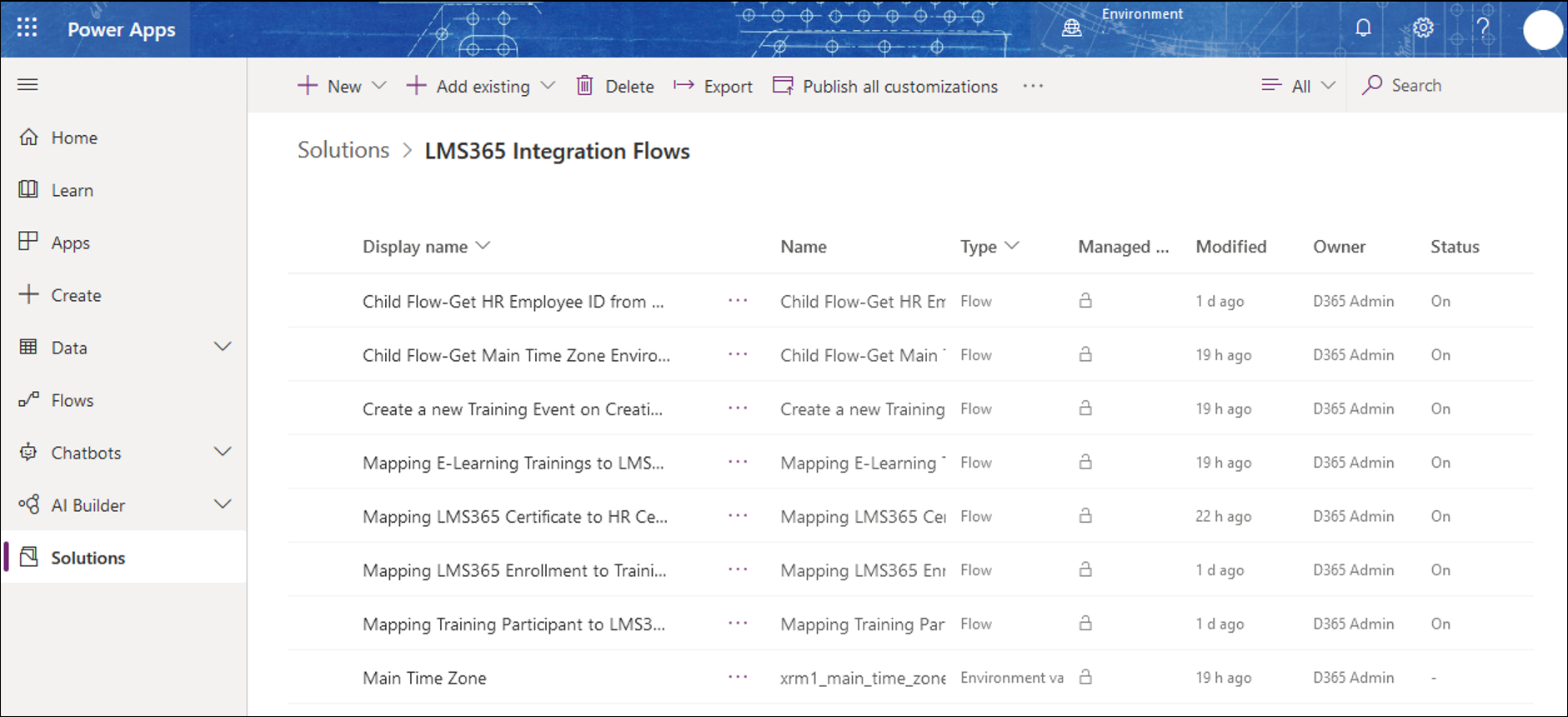Viewport: 1568px width, 717px height.
Task: Open Mapping Training Participant flow
Action: 513,624
